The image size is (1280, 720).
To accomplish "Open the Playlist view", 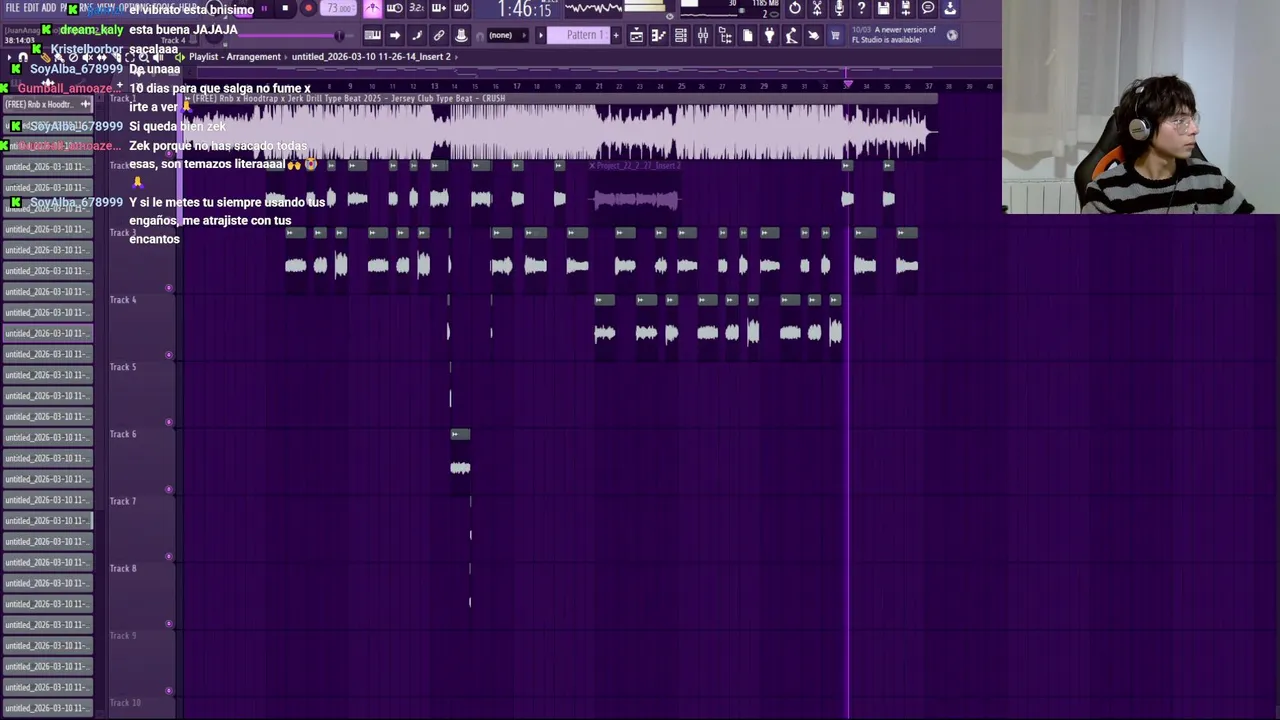I will coord(637,35).
